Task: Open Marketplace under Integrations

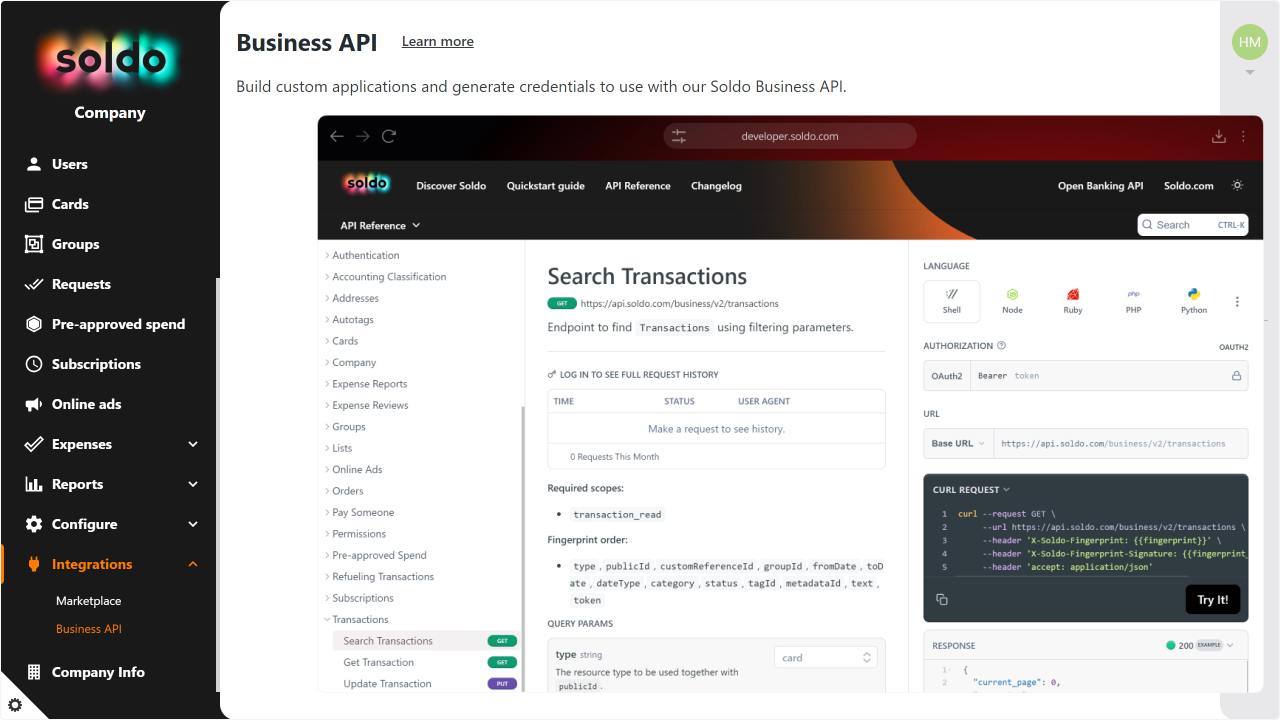Action: coord(89,601)
